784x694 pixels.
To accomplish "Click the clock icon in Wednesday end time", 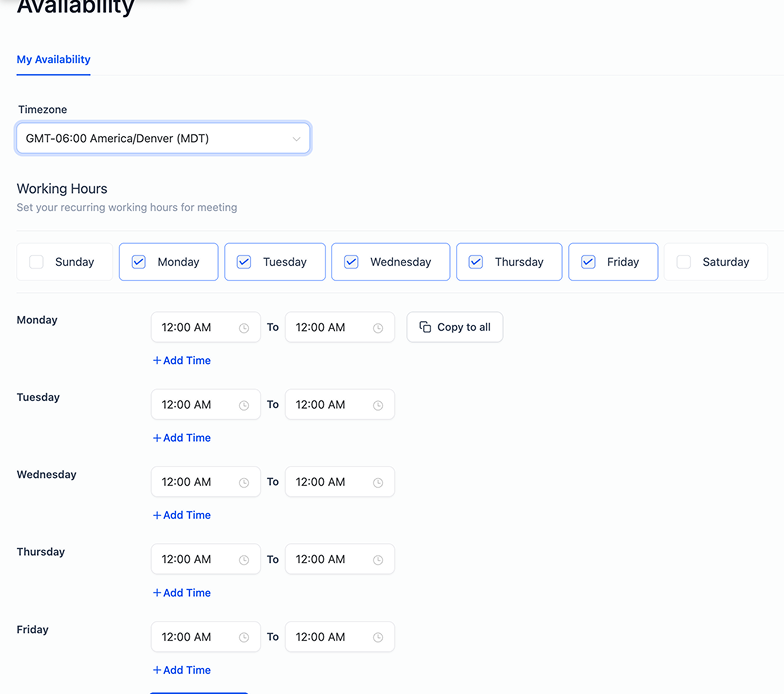I will tap(378, 482).
